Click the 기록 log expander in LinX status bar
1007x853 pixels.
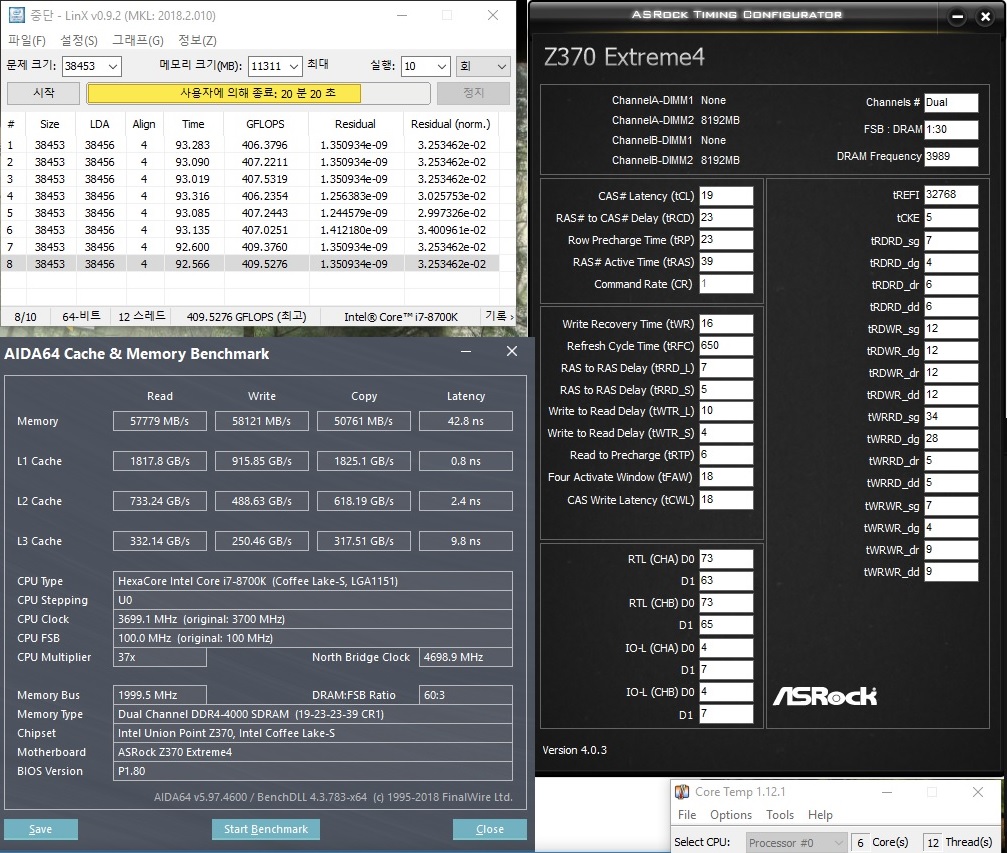pyautogui.click(x=499, y=316)
